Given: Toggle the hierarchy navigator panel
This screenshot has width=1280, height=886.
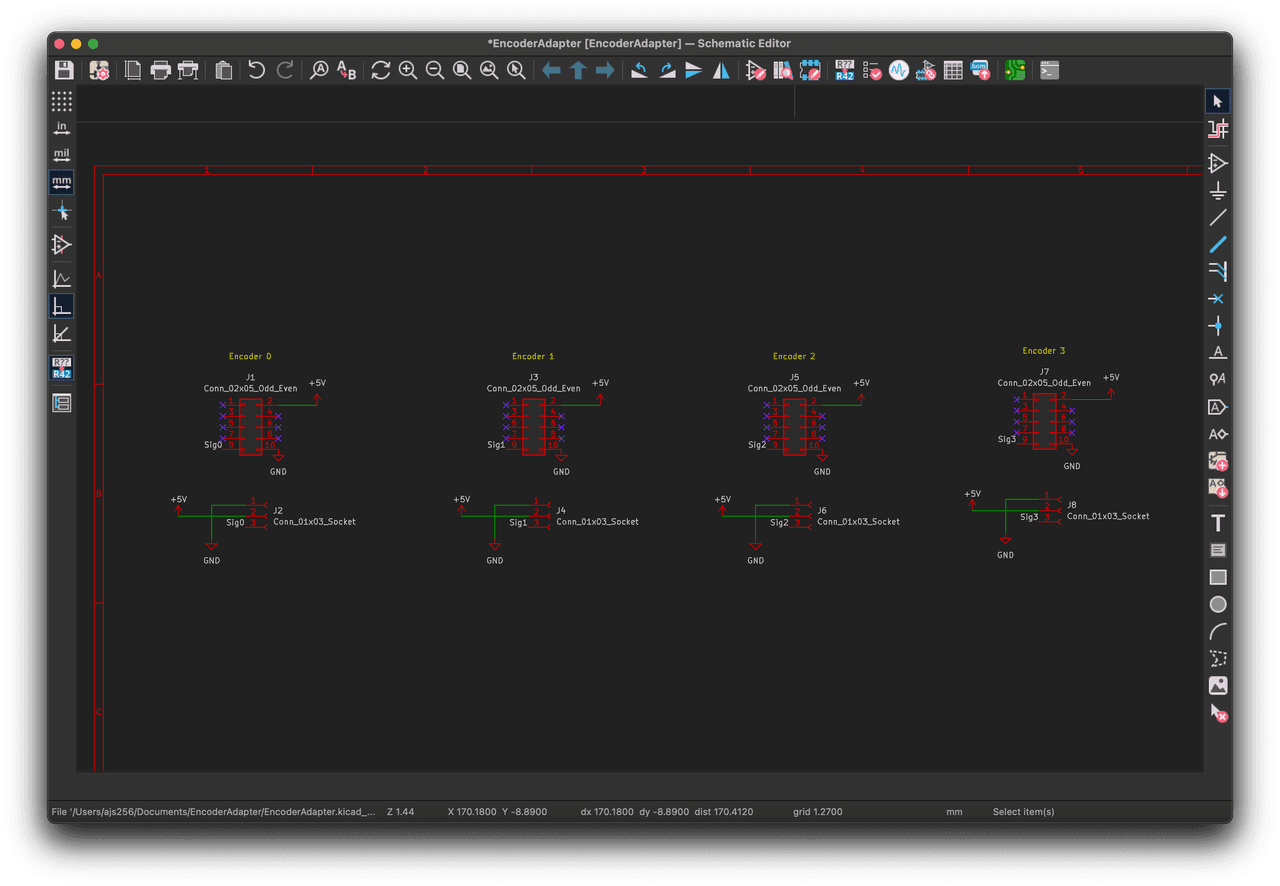Looking at the screenshot, I should [x=62, y=403].
